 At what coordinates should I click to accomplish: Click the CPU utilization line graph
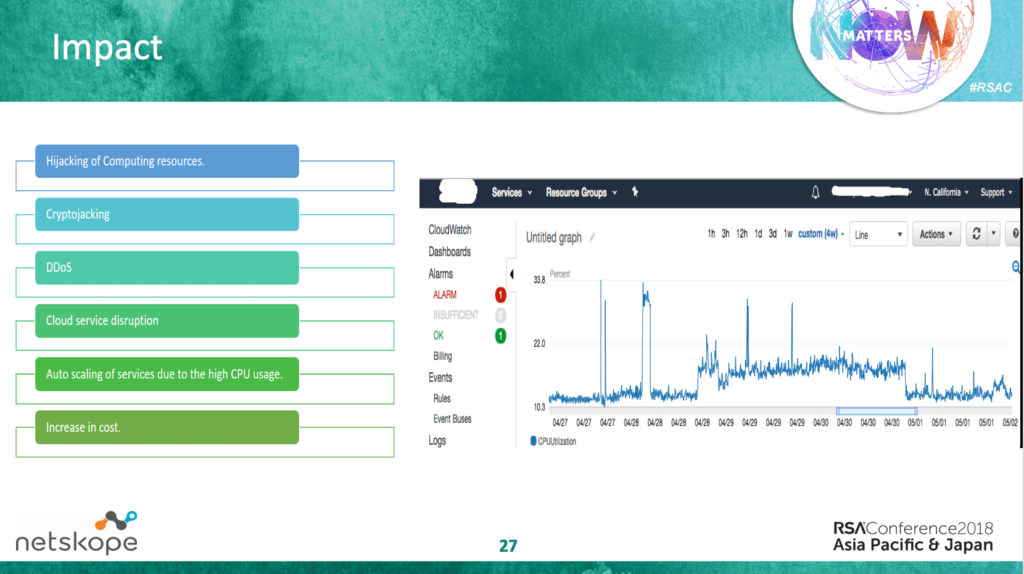click(x=780, y=343)
